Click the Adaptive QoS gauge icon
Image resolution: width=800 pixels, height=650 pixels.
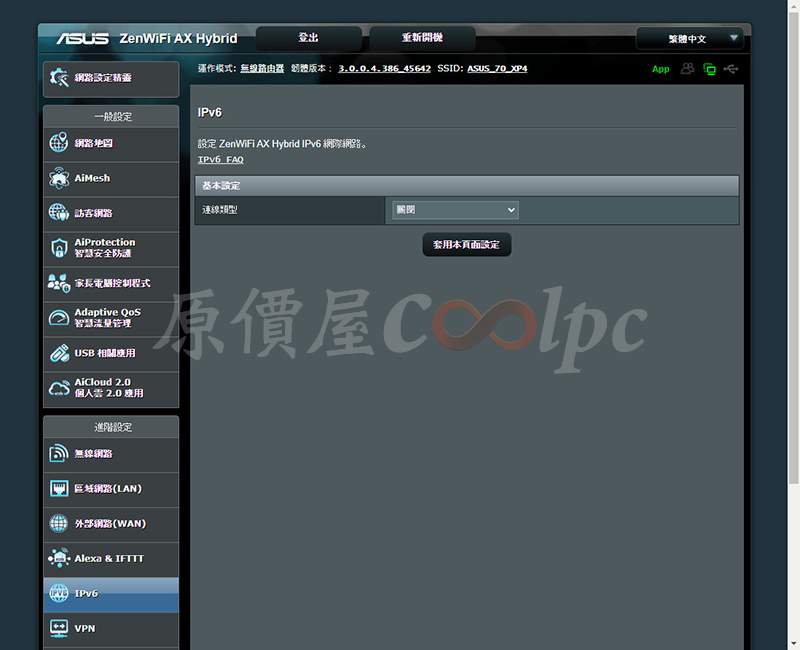[x=59, y=317]
